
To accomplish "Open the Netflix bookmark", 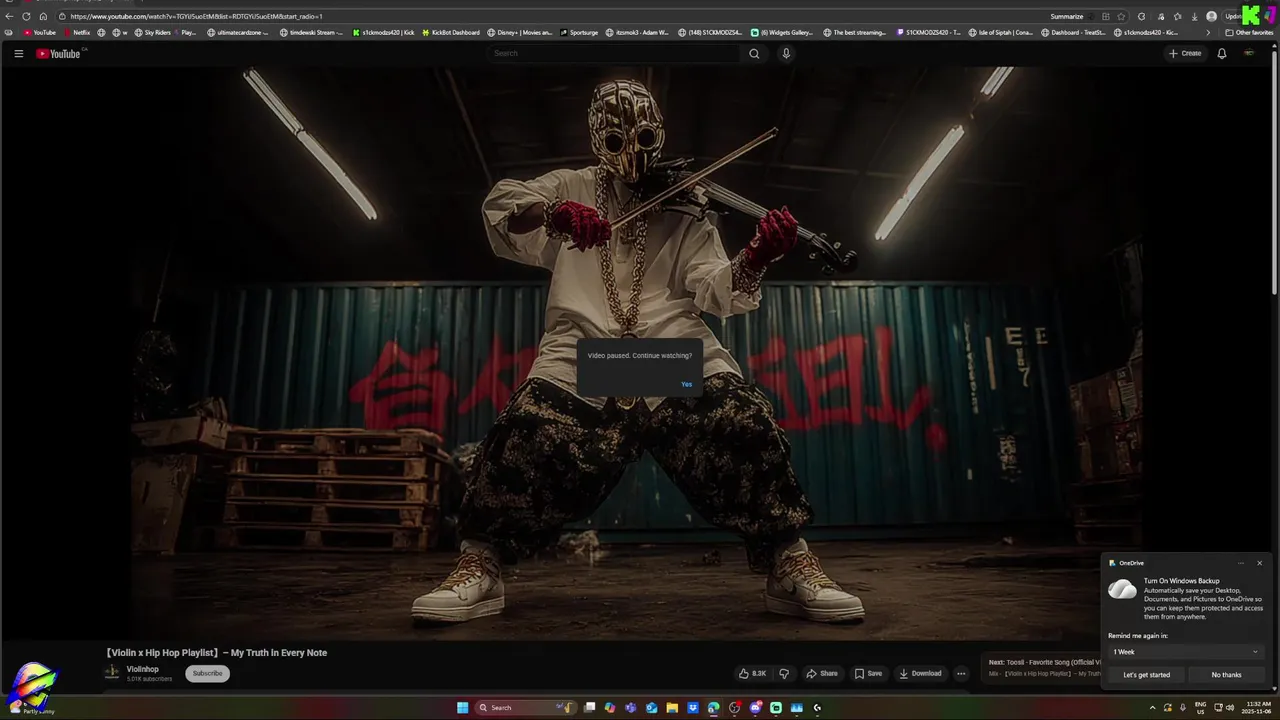I will pyautogui.click(x=76, y=32).
